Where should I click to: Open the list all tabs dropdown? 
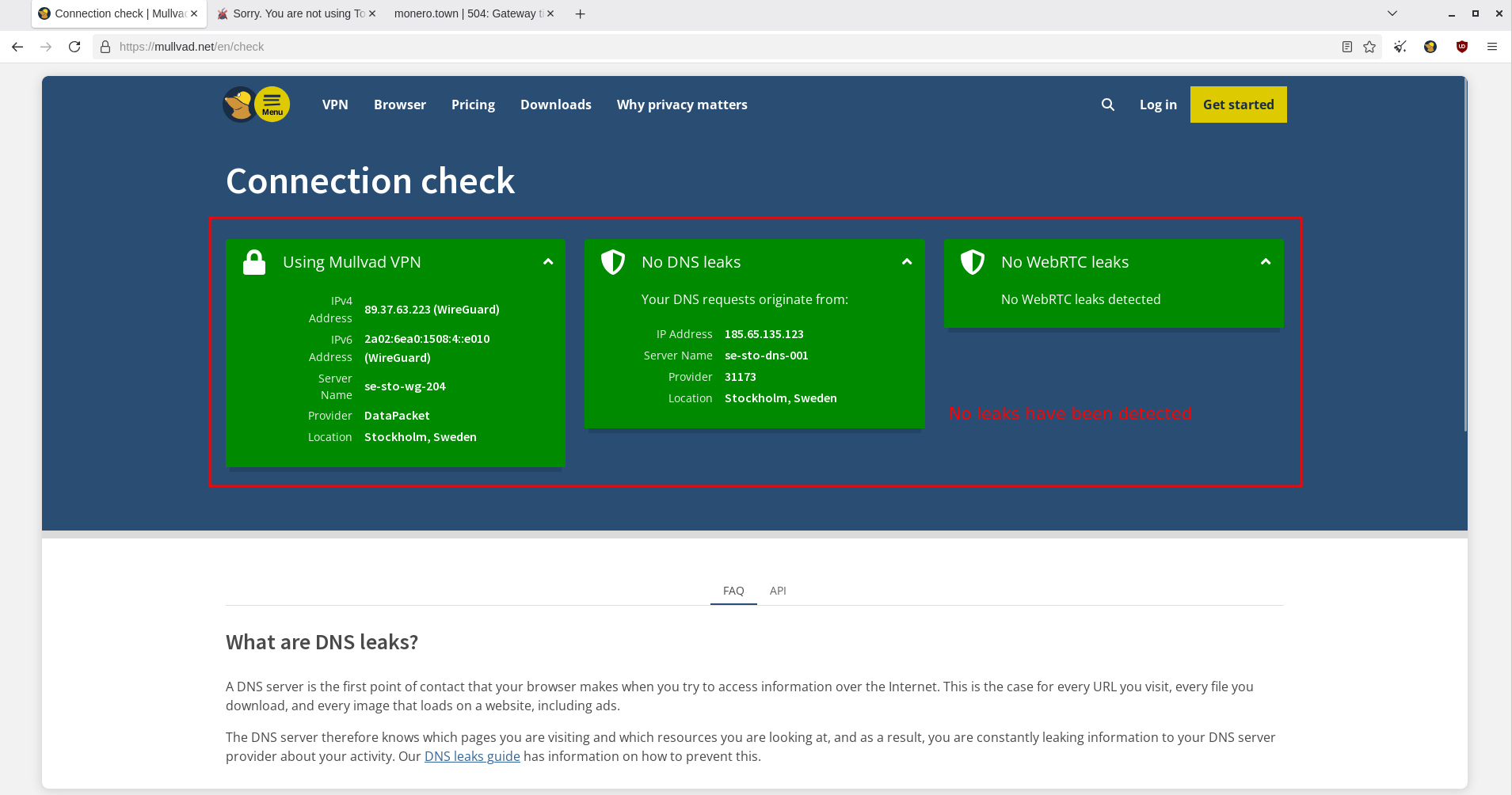(1392, 13)
